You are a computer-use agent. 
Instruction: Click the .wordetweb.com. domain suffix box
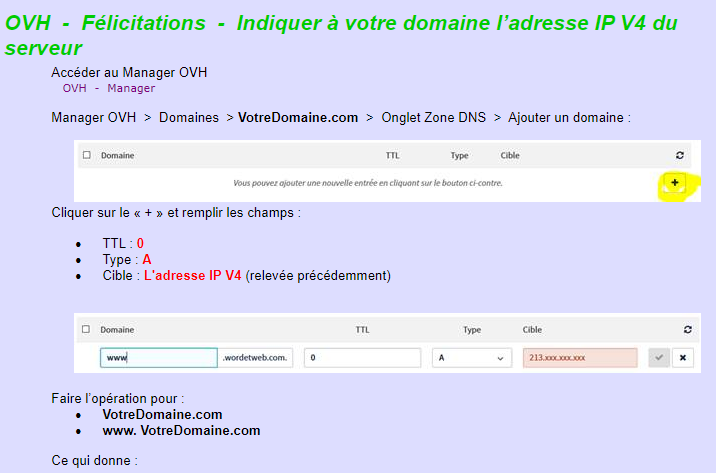click(256, 357)
